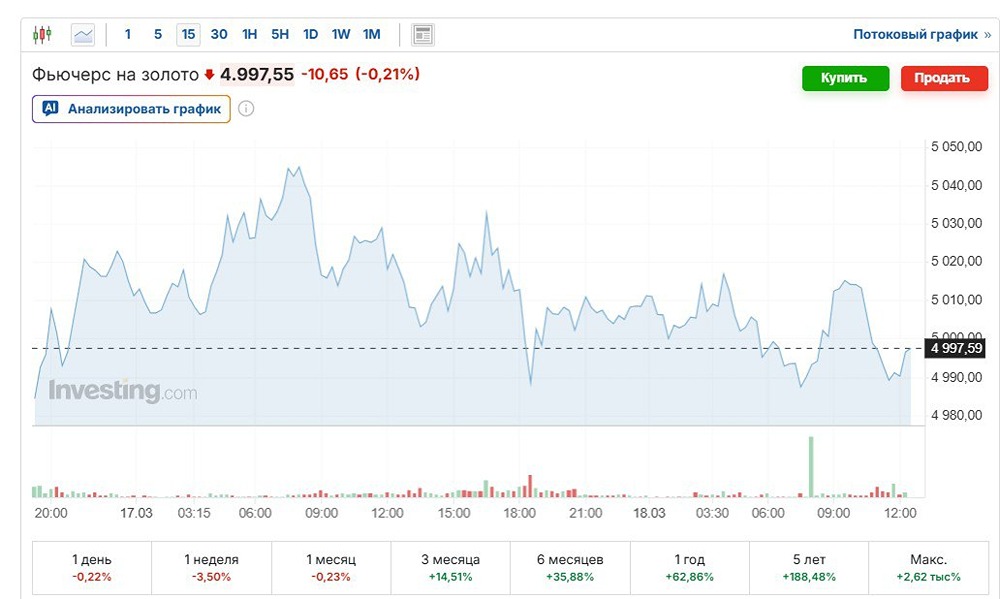
Task: Select the 1 месяц period
Action: 331,568
